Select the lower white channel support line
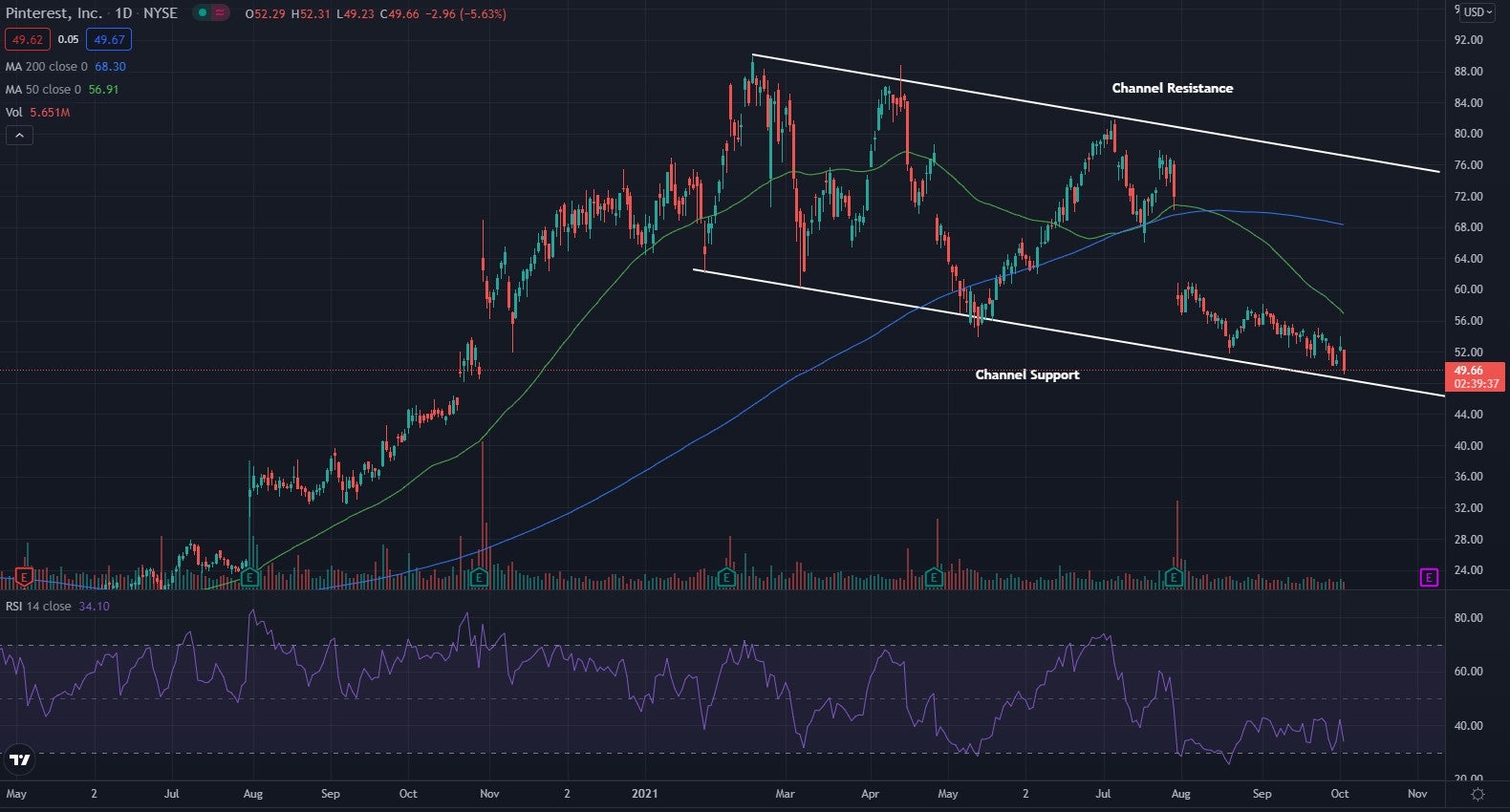The image size is (1510, 812). (1069, 332)
